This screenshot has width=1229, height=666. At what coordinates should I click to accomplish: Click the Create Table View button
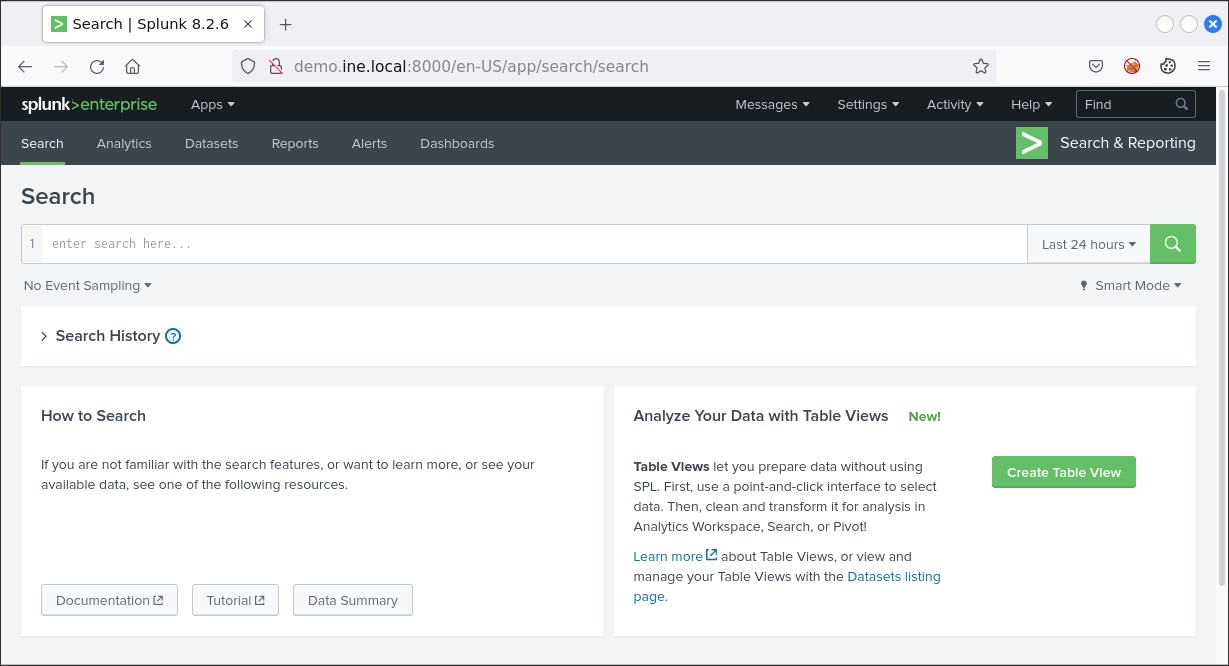click(1063, 472)
